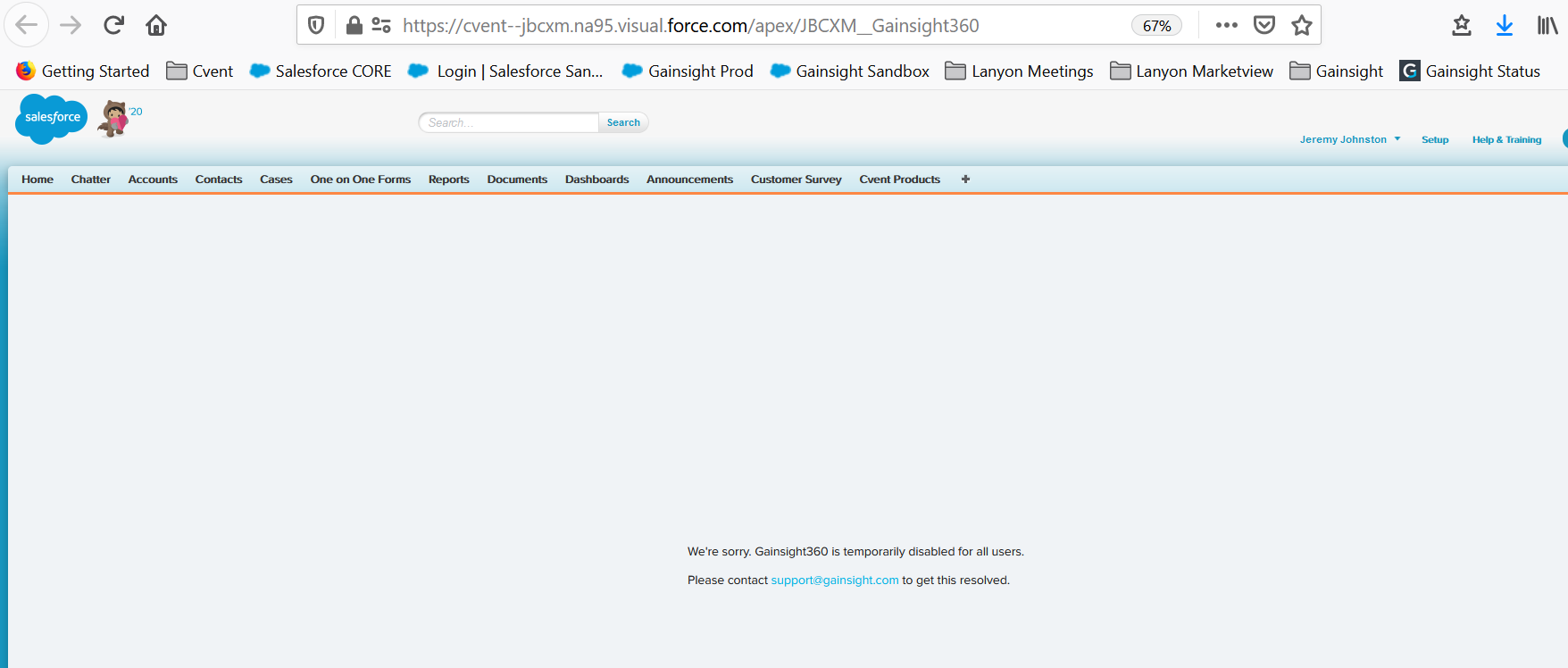Click the URL address bar text
The height and width of the screenshot is (668, 1568).
click(690, 25)
